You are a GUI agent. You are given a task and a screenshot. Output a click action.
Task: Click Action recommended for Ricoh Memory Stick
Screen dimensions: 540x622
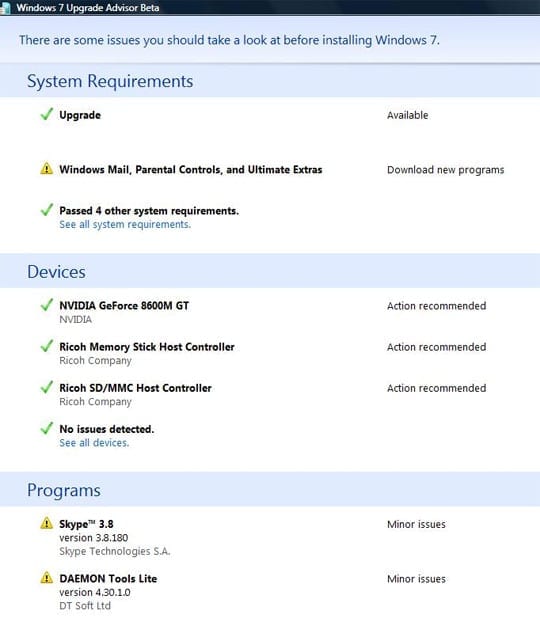(x=436, y=347)
